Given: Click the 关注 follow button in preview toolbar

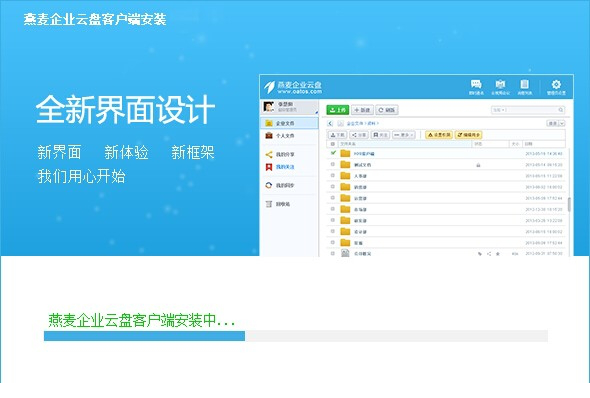Looking at the screenshot, I should pyautogui.click(x=380, y=135).
